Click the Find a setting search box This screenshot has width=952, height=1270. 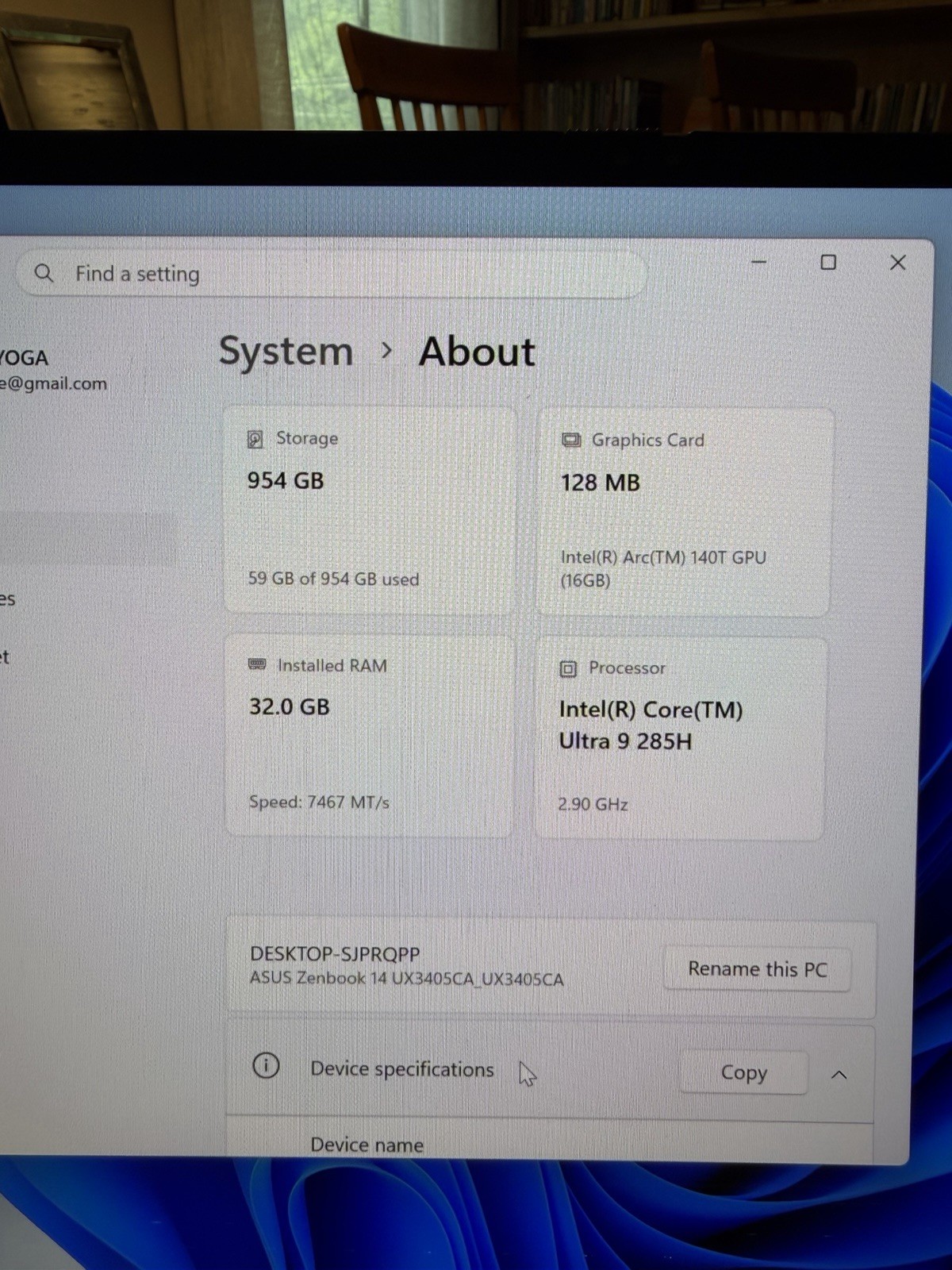[331, 275]
